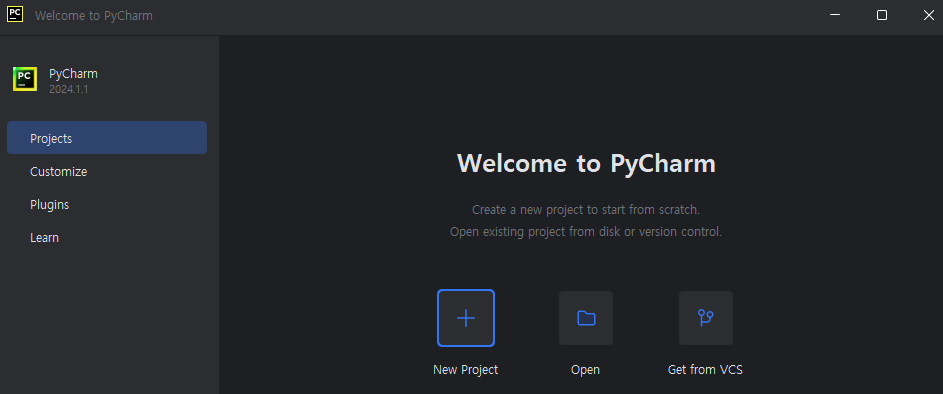The width and height of the screenshot is (943, 394).
Task: Click the Get from VCS label
Action: (705, 369)
